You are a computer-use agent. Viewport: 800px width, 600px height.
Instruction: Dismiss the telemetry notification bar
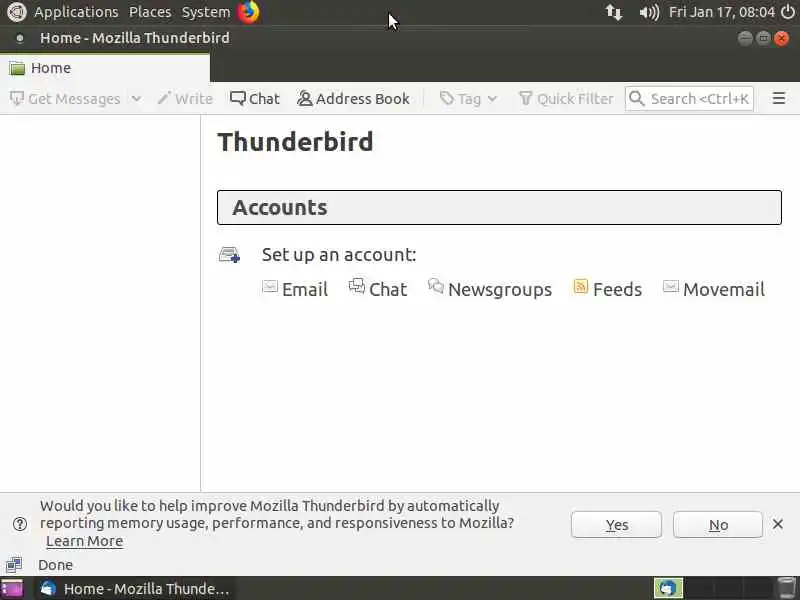tap(778, 524)
